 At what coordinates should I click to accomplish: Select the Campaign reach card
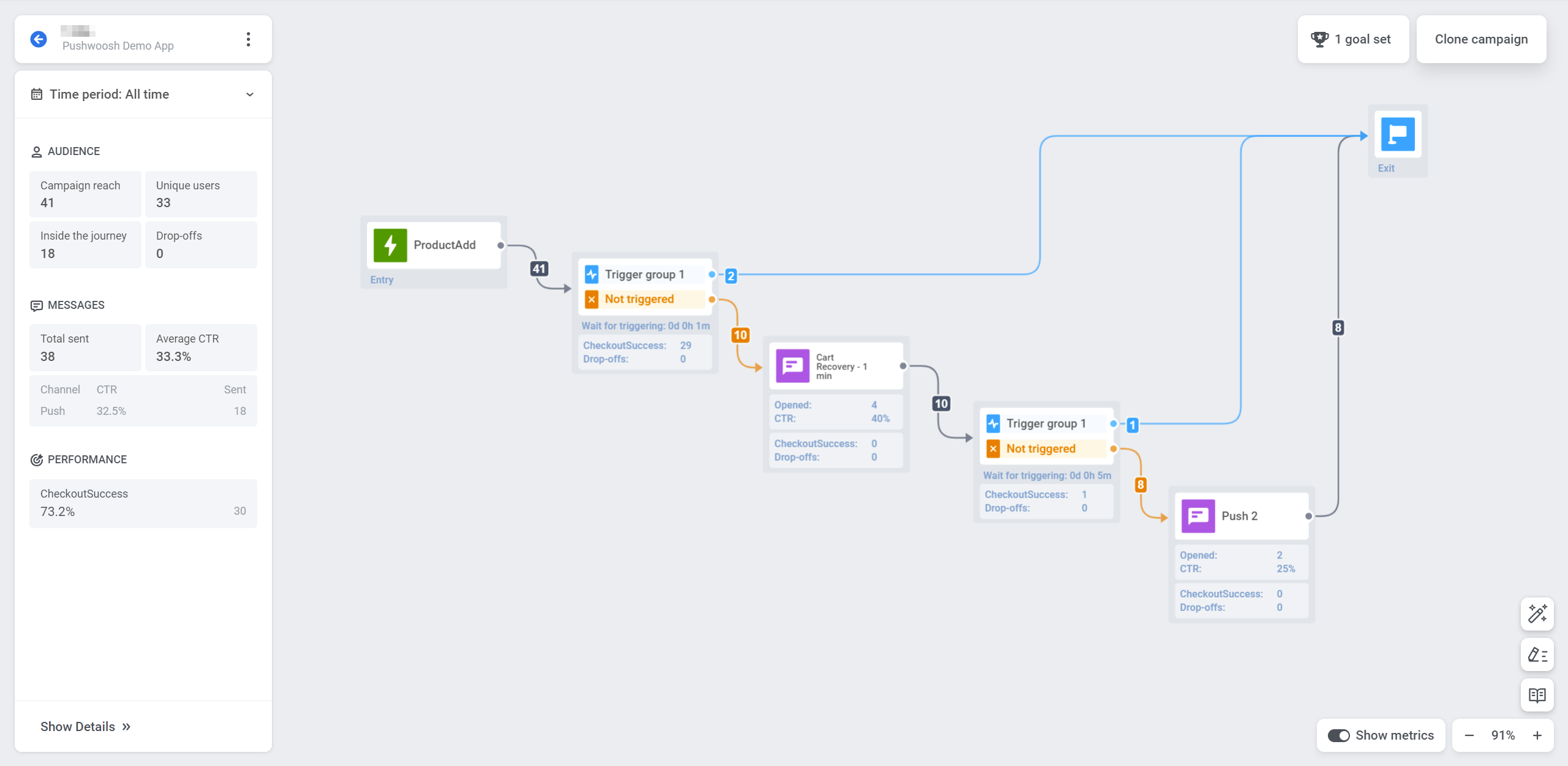point(85,194)
